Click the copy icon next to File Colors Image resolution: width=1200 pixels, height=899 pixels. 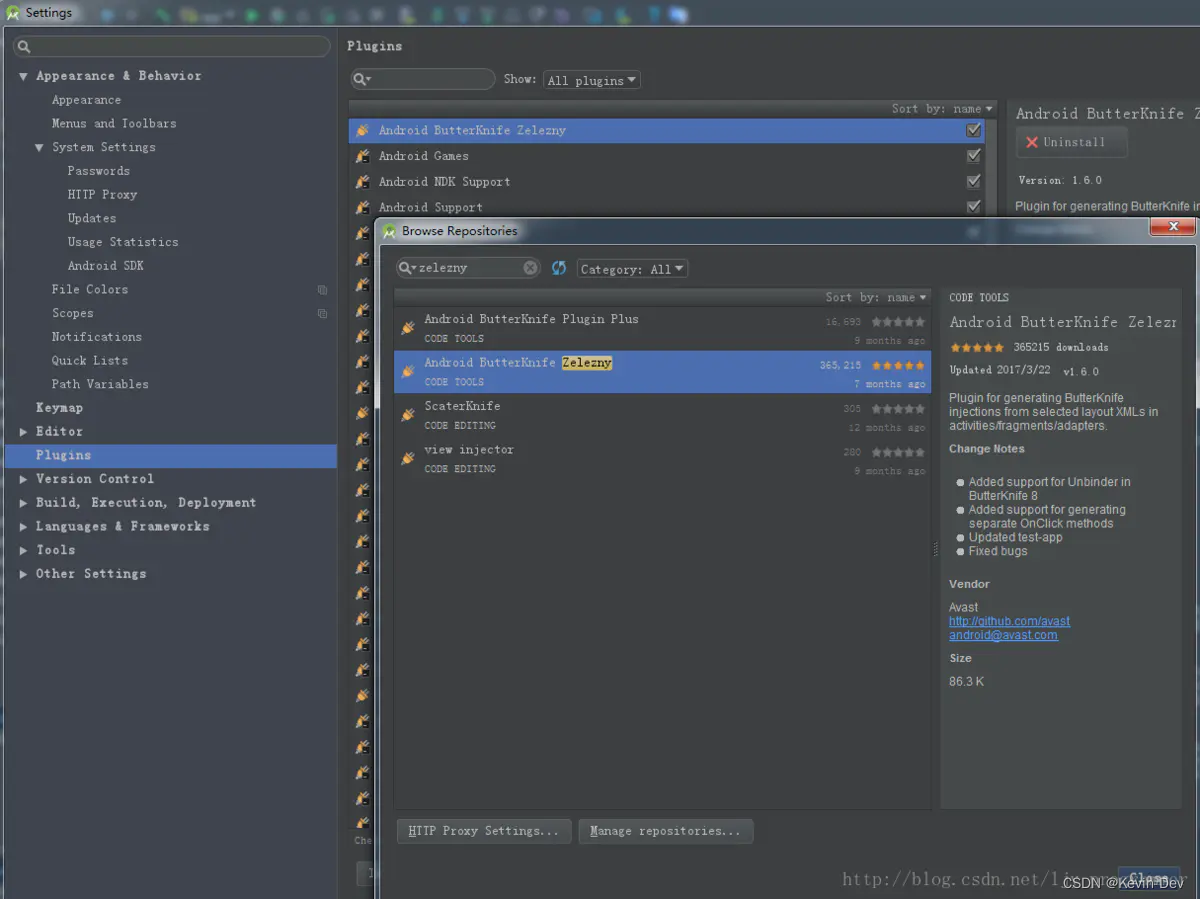click(x=322, y=290)
